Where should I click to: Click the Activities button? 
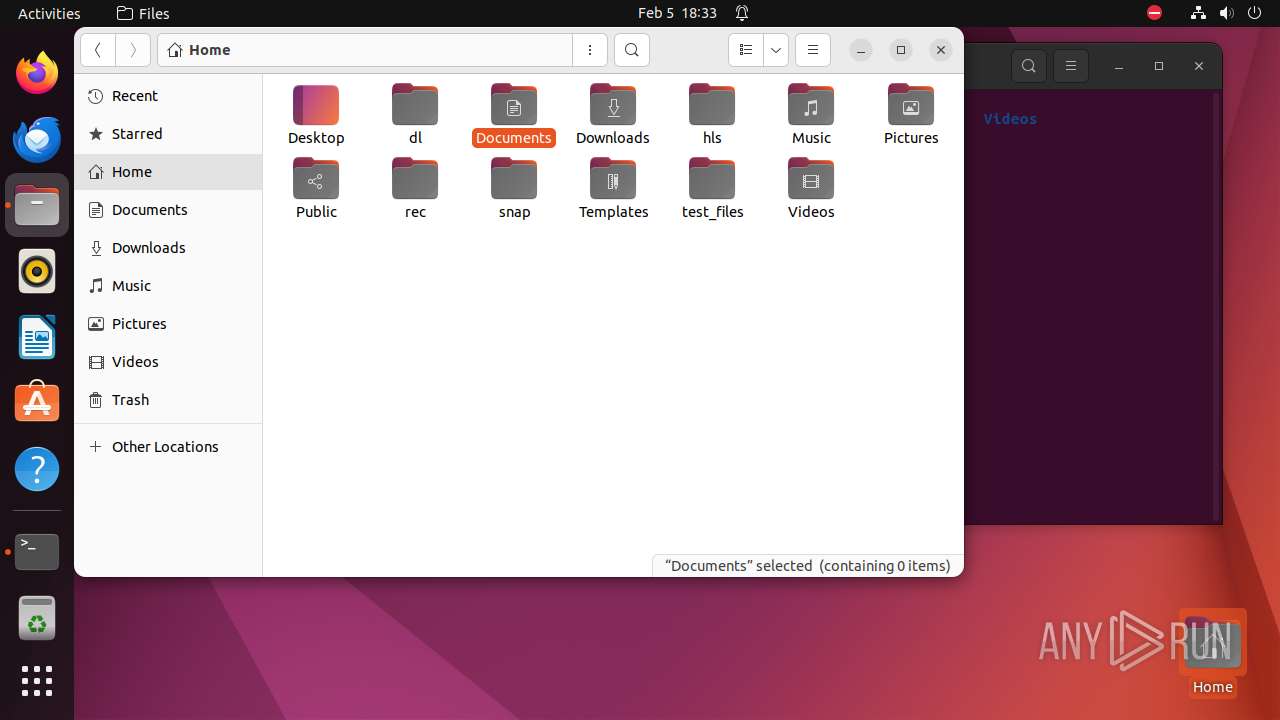point(49,13)
